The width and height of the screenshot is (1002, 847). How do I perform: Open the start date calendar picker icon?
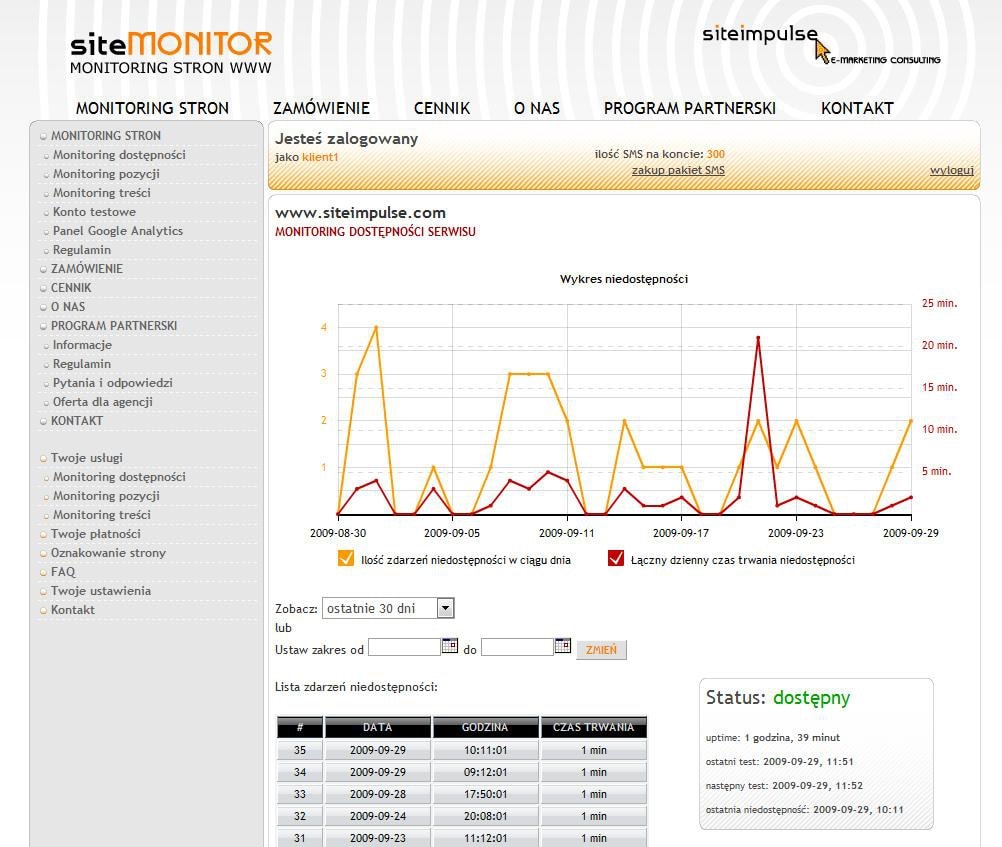(450, 646)
